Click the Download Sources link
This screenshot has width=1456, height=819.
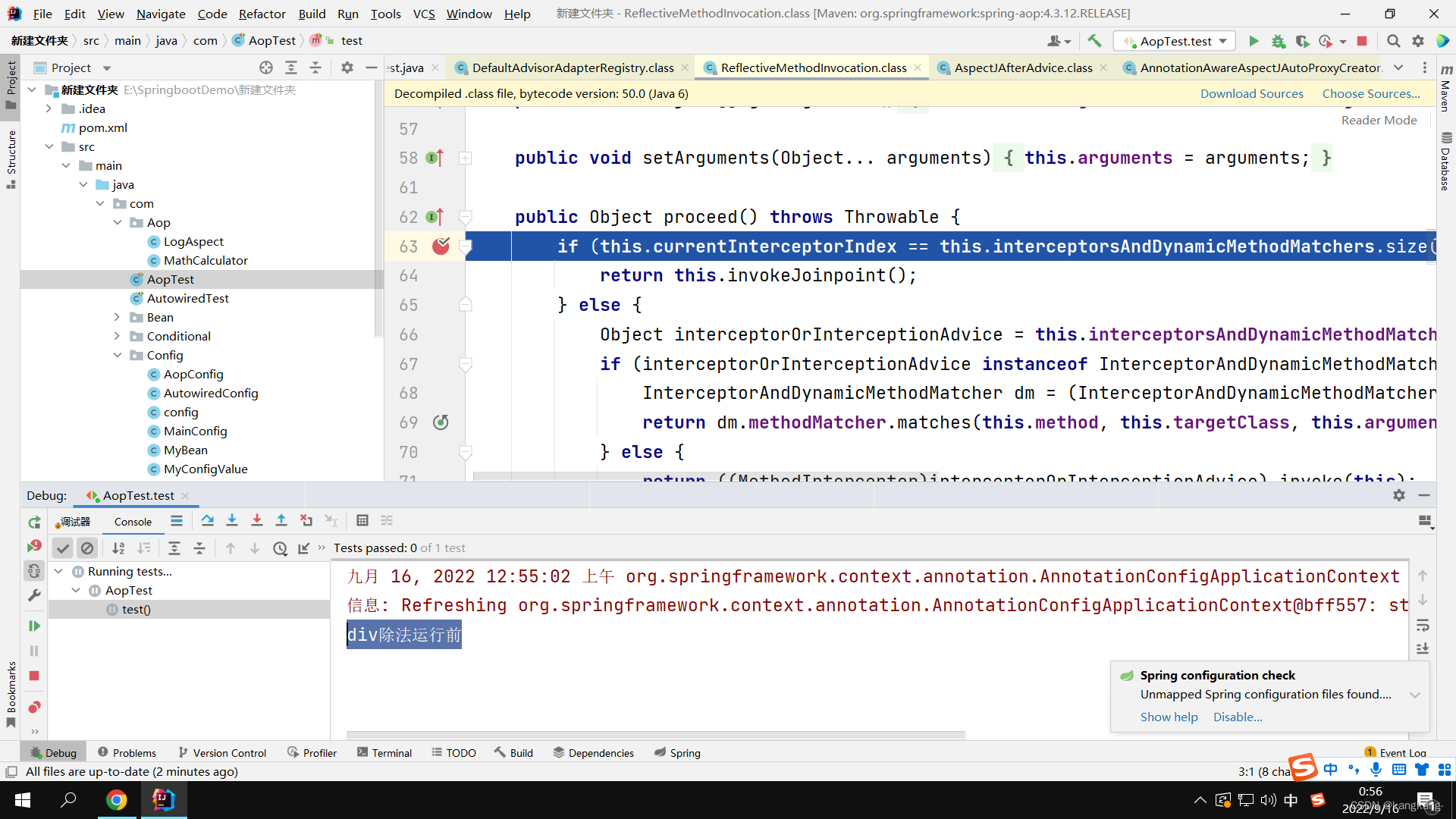1251,93
